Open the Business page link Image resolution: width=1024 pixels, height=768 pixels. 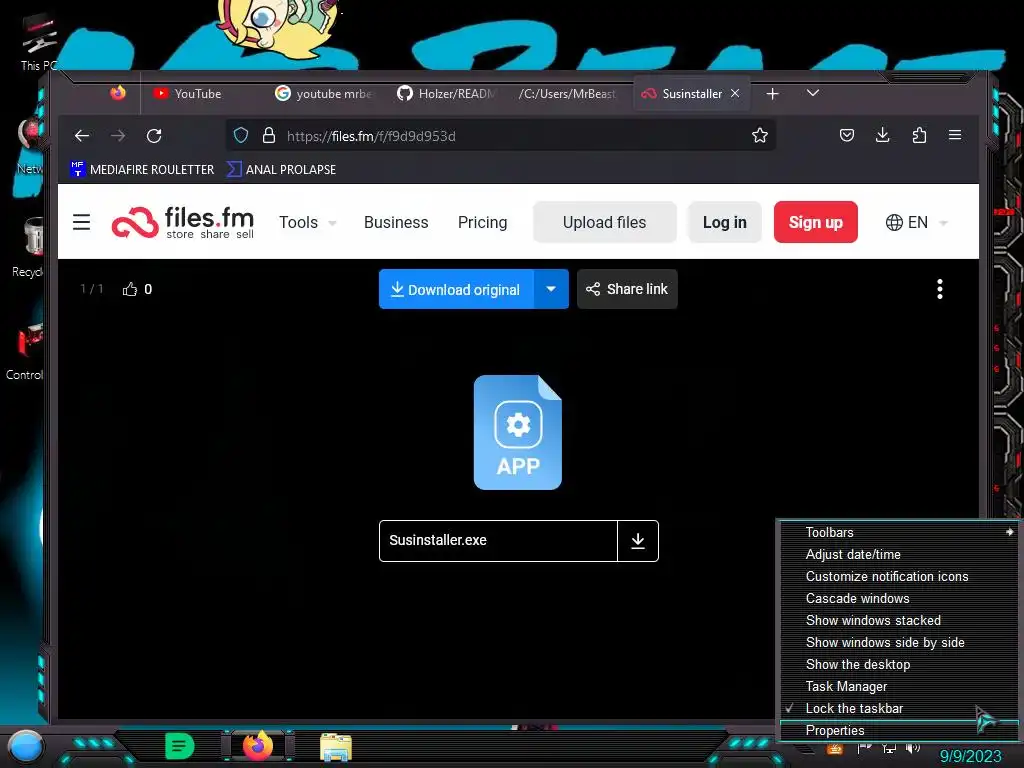click(396, 223)
